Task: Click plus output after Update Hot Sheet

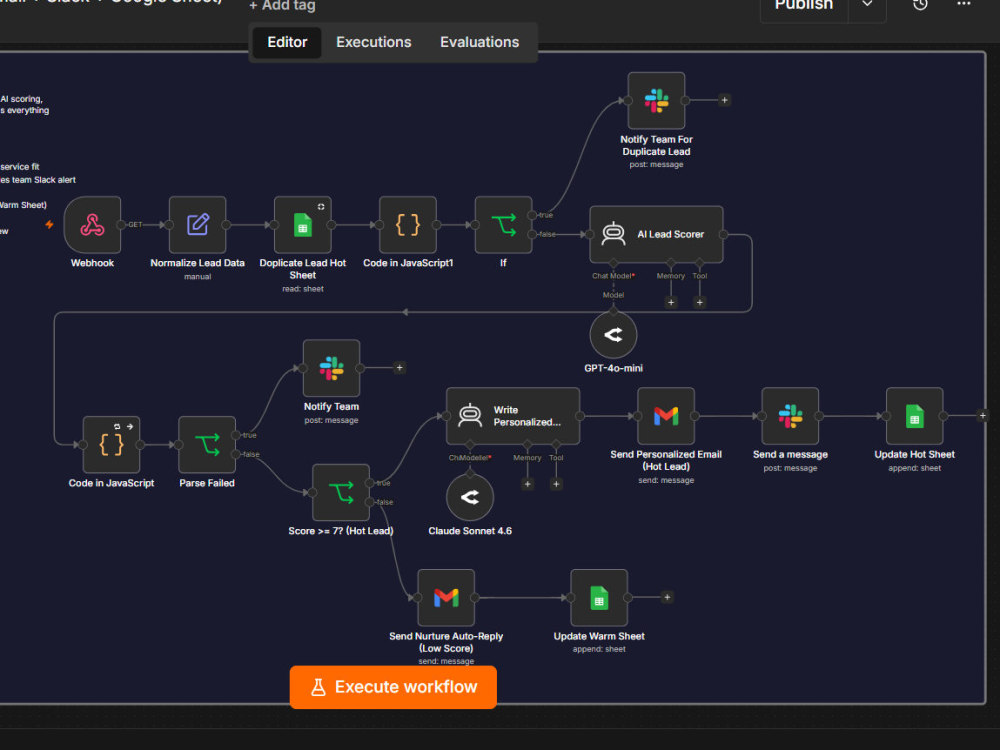Action: [983, 415]
